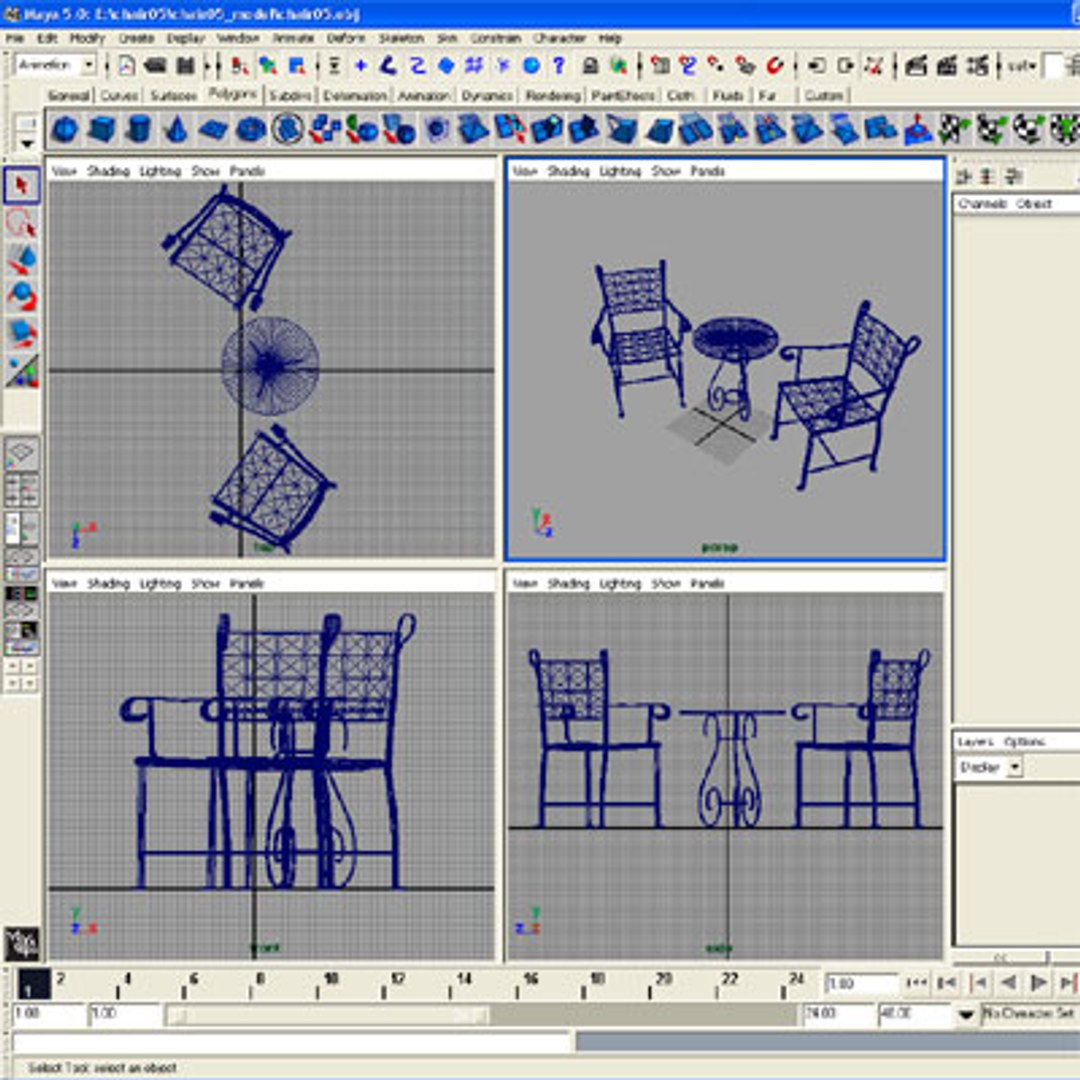Go to start of playback range
The width and height of the screenshot is (1080, 1080).
(x=917, y=983)
